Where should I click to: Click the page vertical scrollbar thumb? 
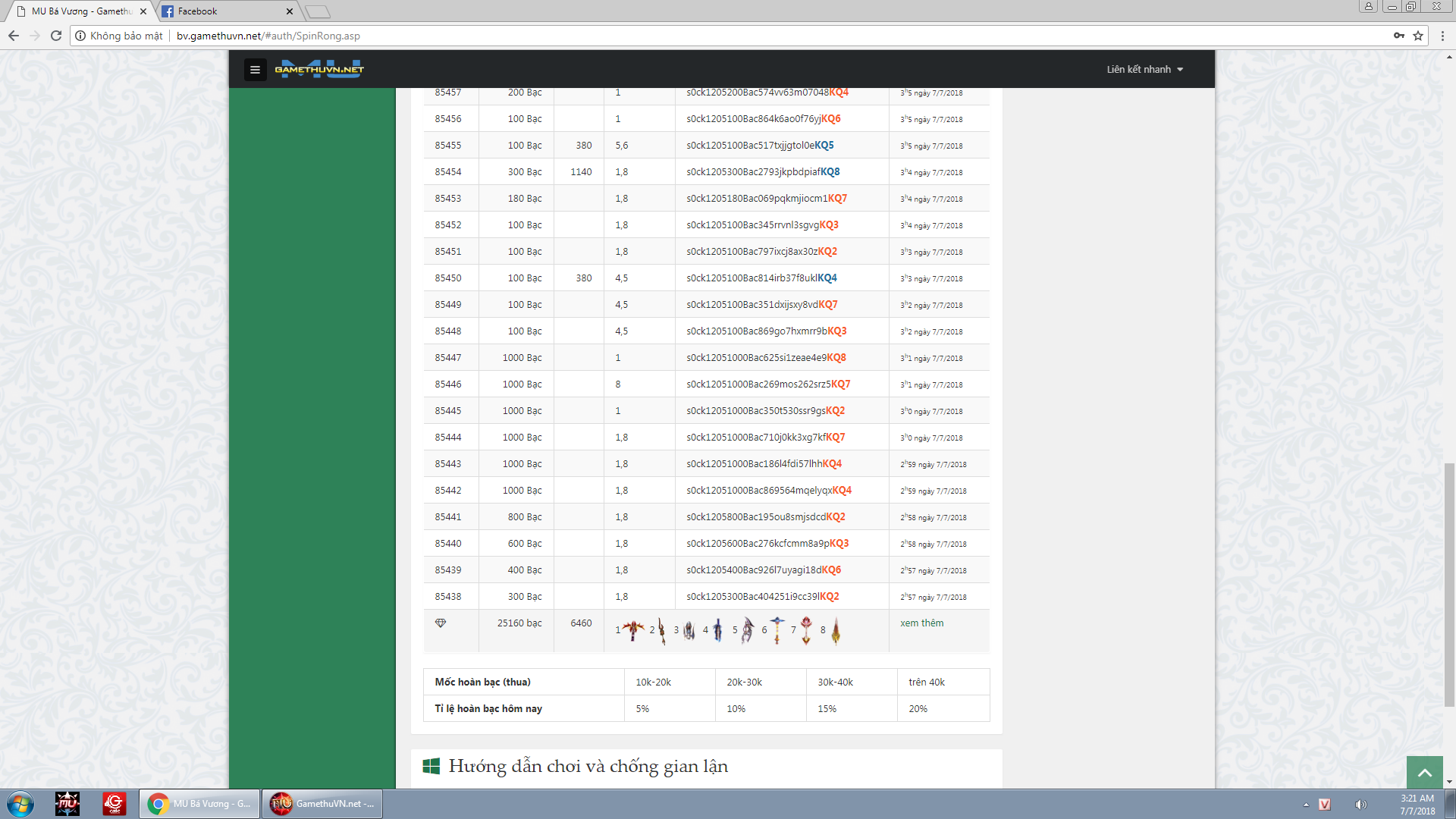click(1449, 584)
